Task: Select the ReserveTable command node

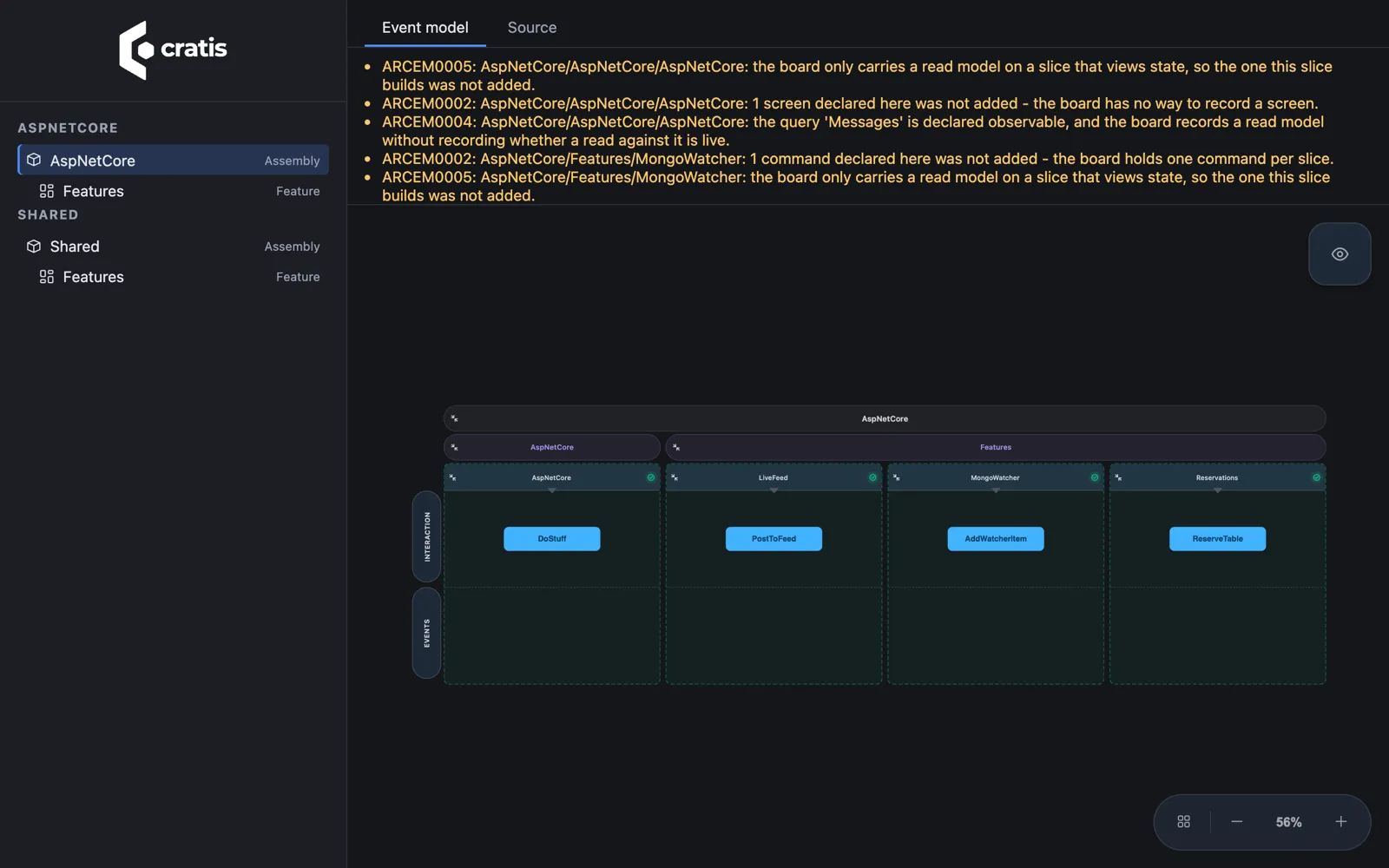Action: pyautogui.click(x=1218, y=539)
